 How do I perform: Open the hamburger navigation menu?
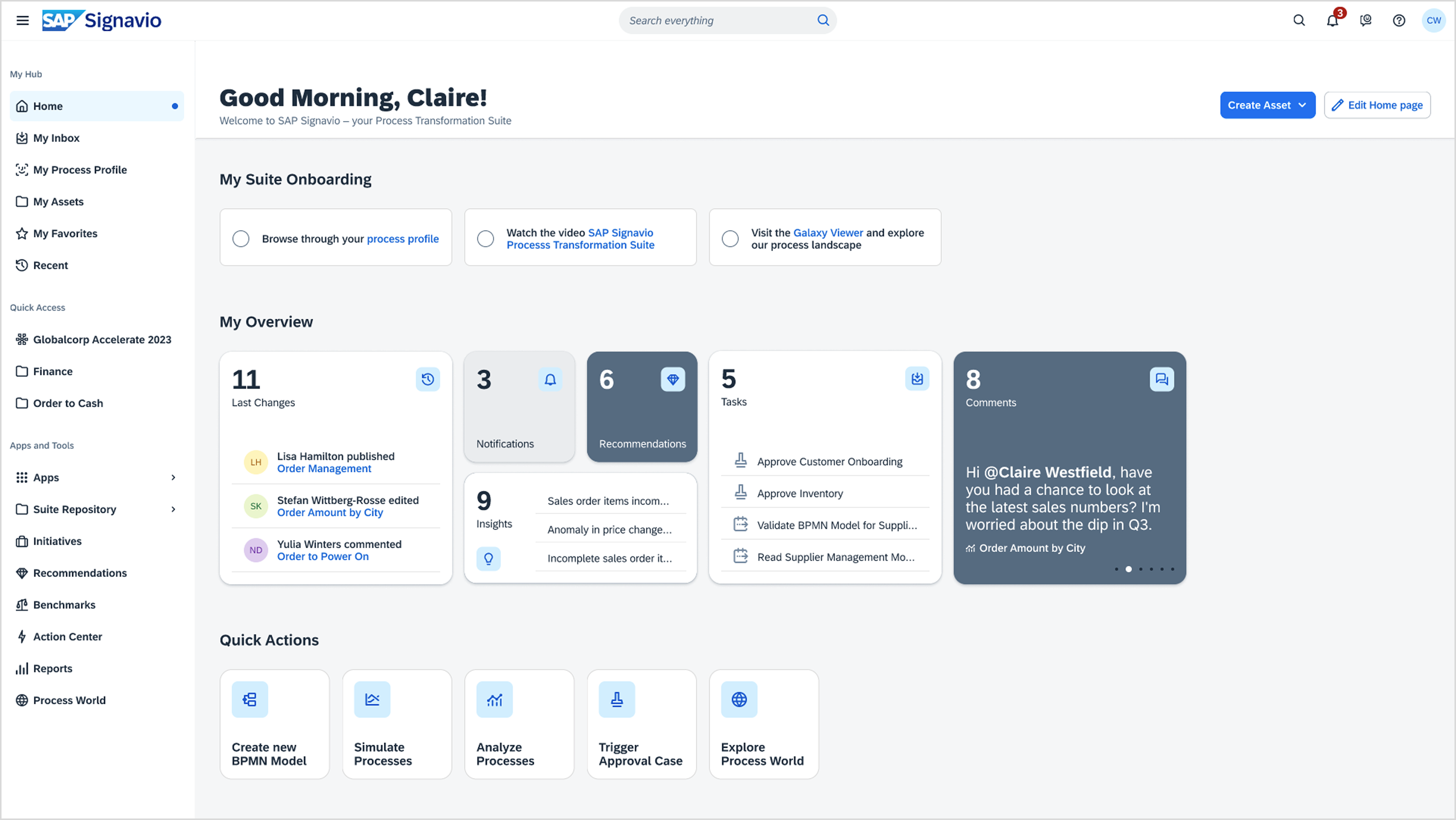point(23,20)
